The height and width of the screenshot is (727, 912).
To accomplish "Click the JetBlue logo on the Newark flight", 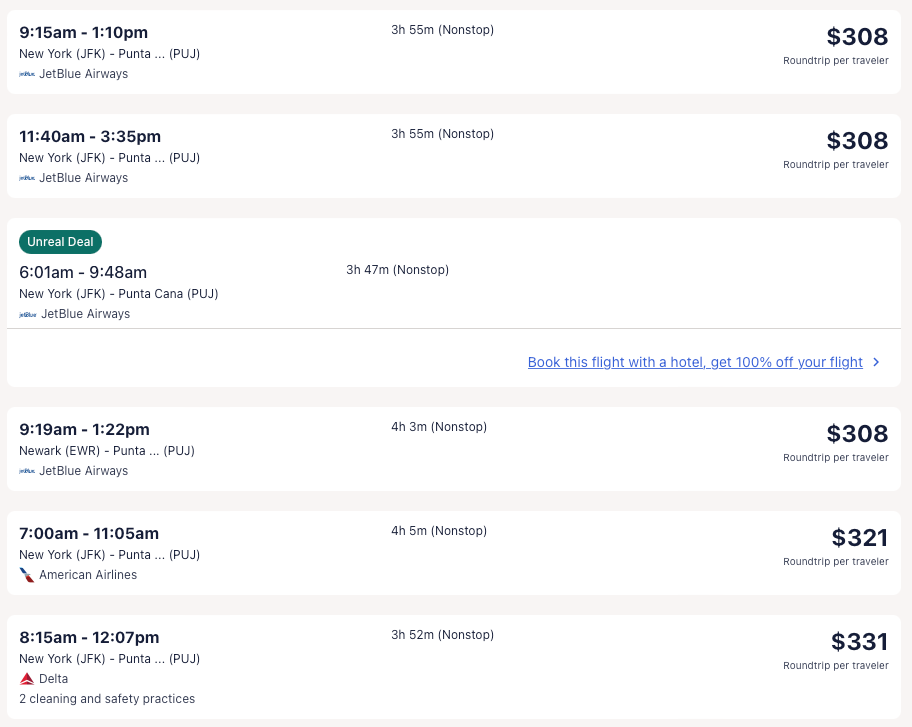I will point(27,471).
